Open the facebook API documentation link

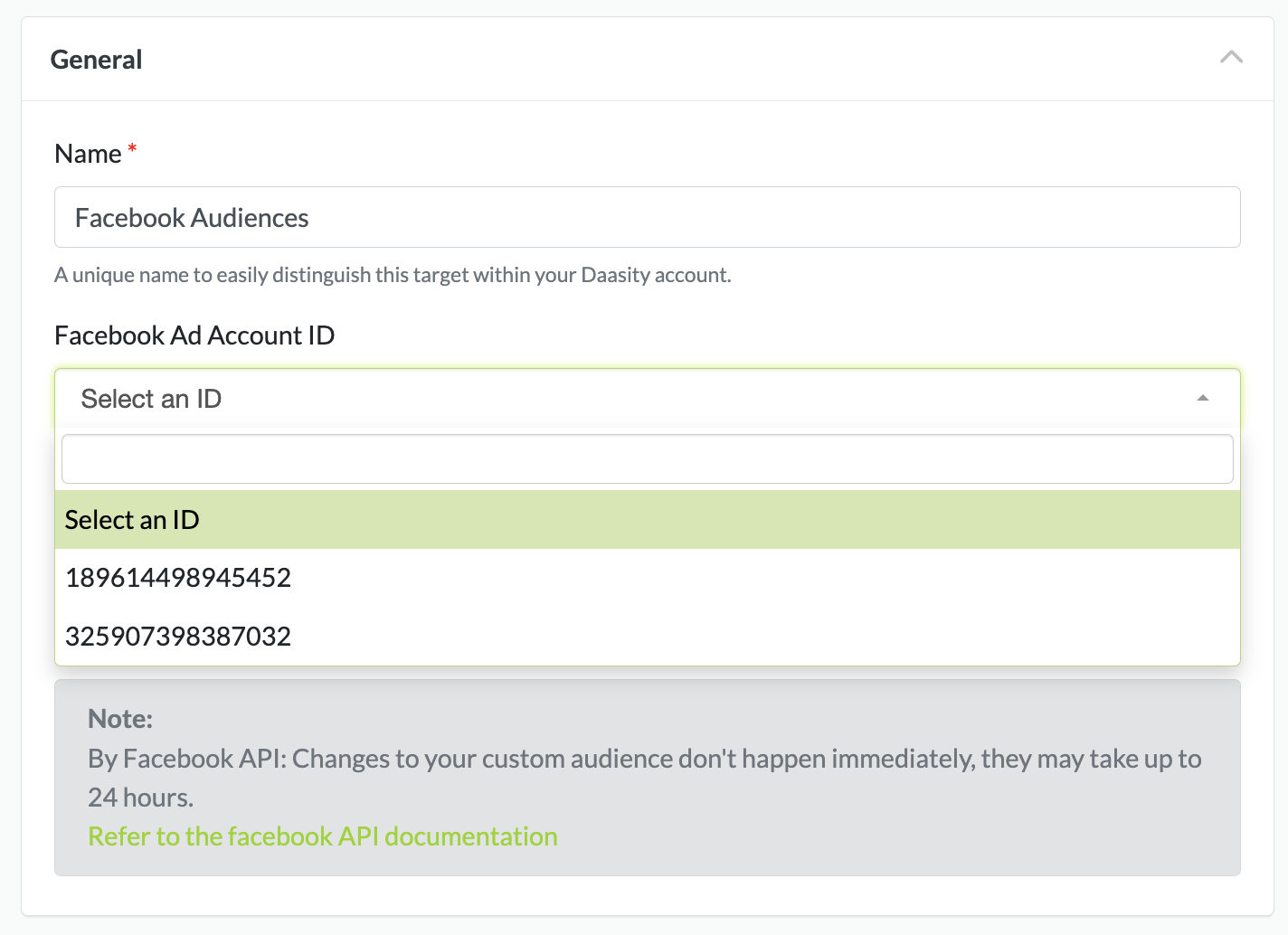coord(322,836)
